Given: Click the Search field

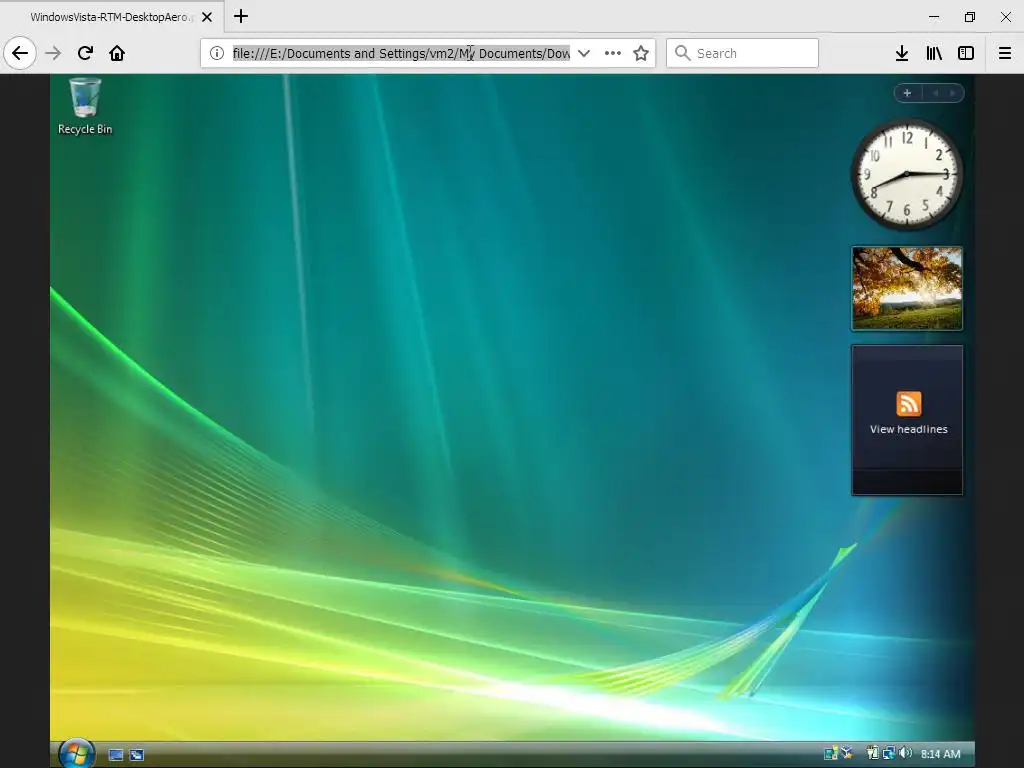Looking at the screenshot, I should click(x=742, y=53).
